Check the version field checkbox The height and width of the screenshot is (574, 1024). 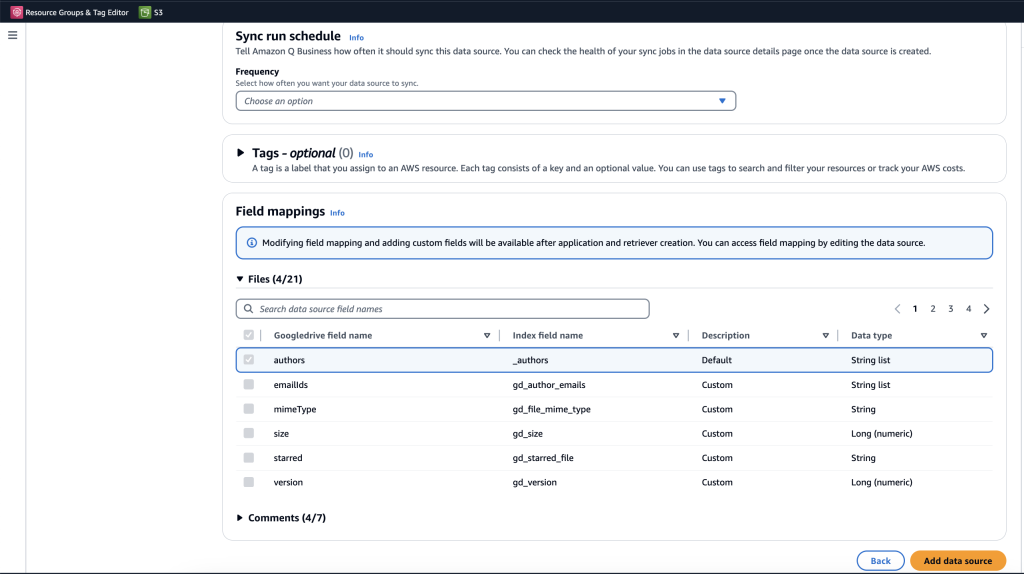click(249, 482)
